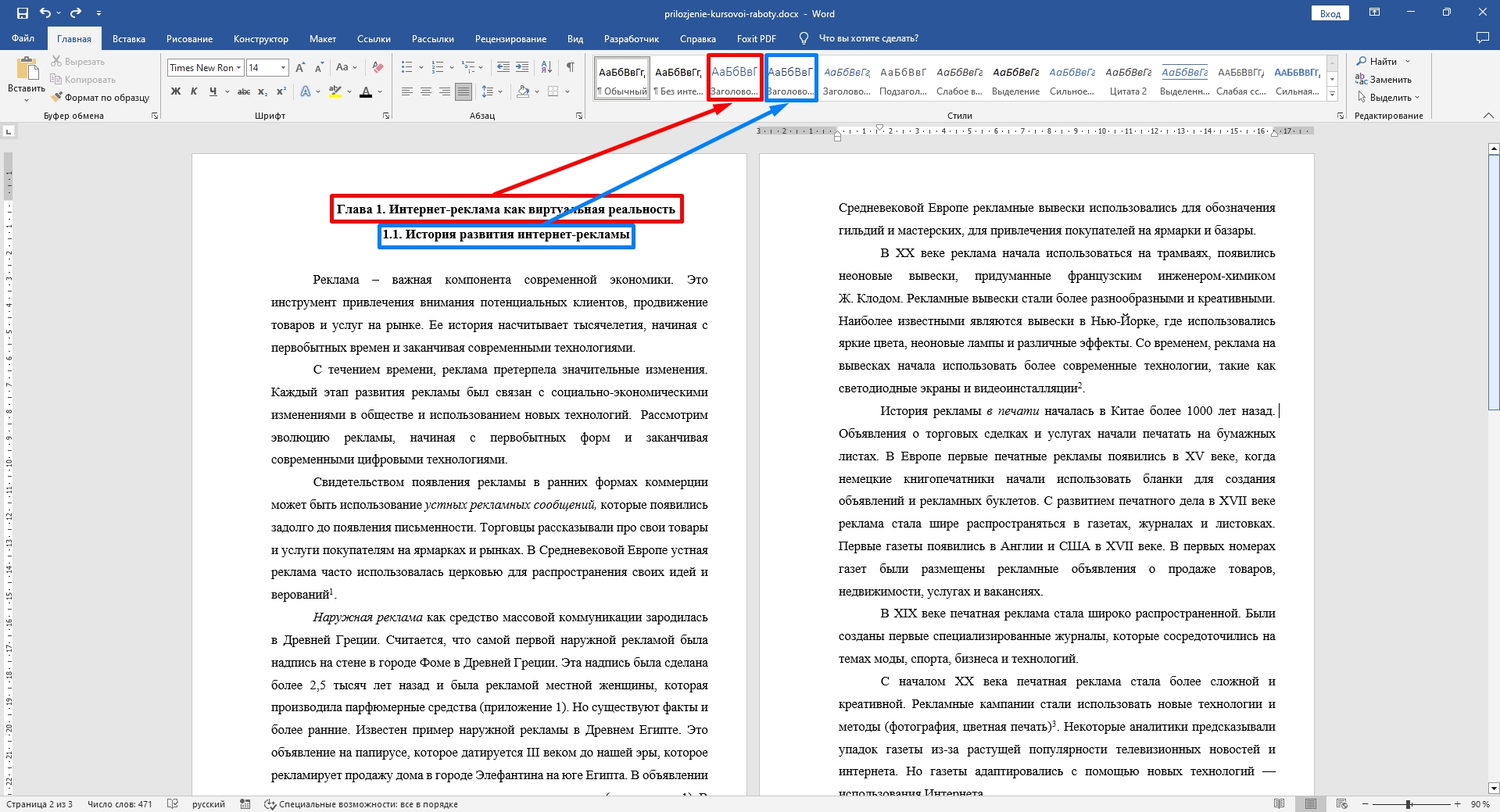Open the Рецензирование ribbon tab

510,38
